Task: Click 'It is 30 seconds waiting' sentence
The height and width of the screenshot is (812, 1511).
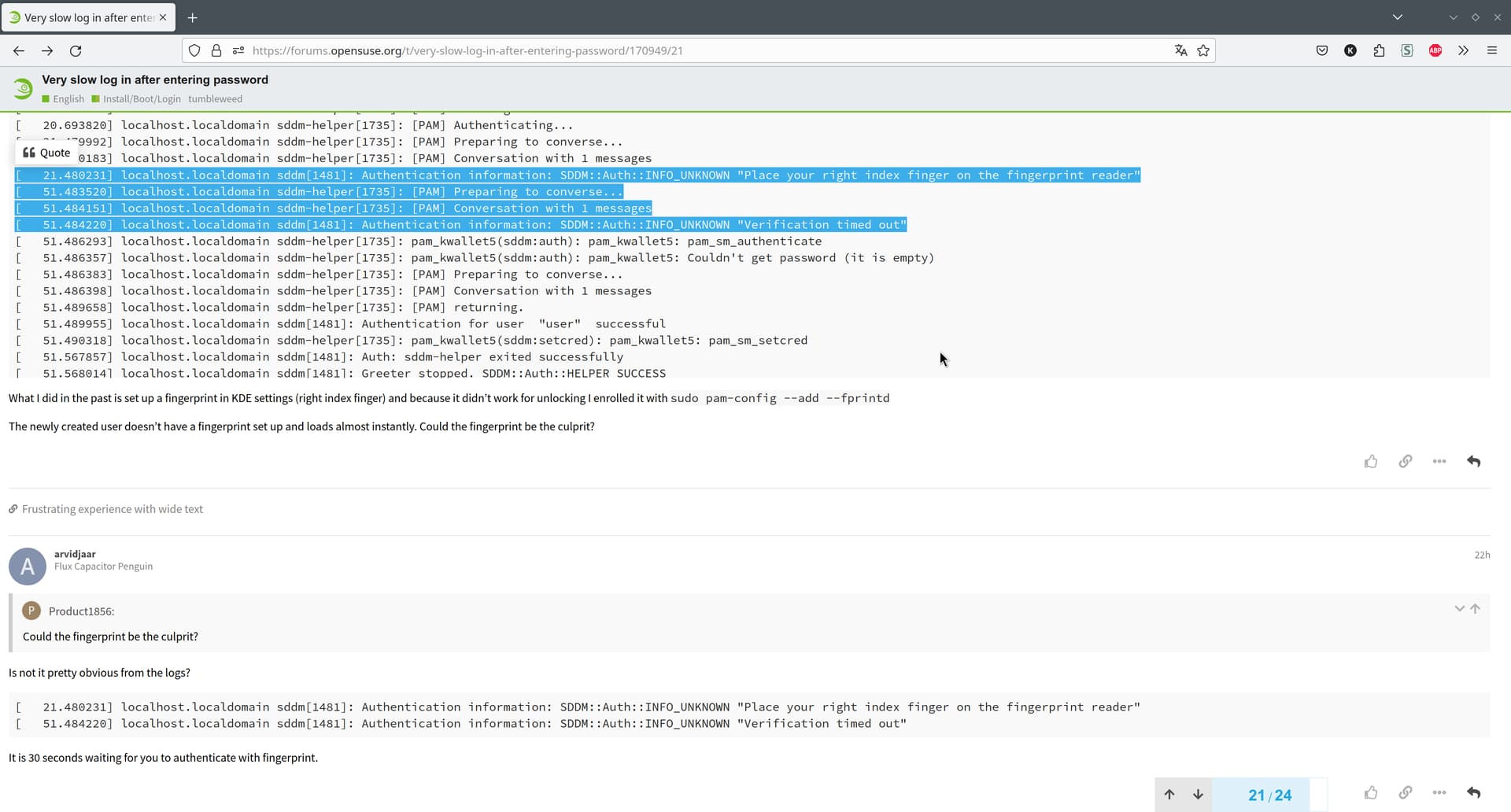Action: 163,758
